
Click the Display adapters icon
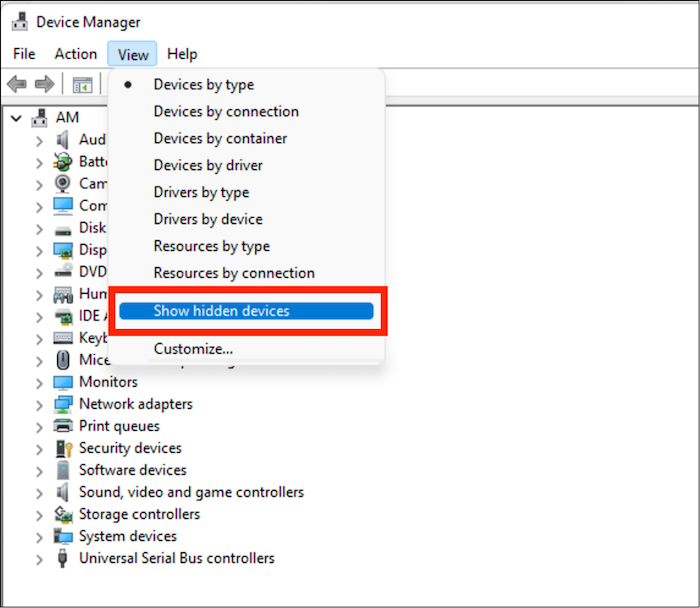coord(62,250)
